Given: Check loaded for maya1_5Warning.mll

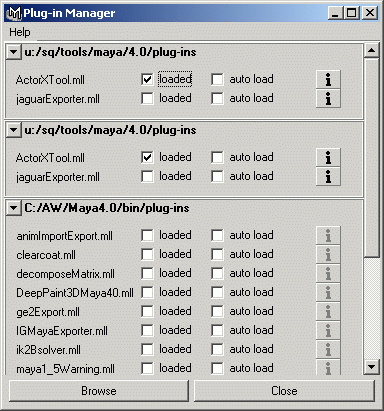Looking at the screenshot, I should [x=147, y=368].
